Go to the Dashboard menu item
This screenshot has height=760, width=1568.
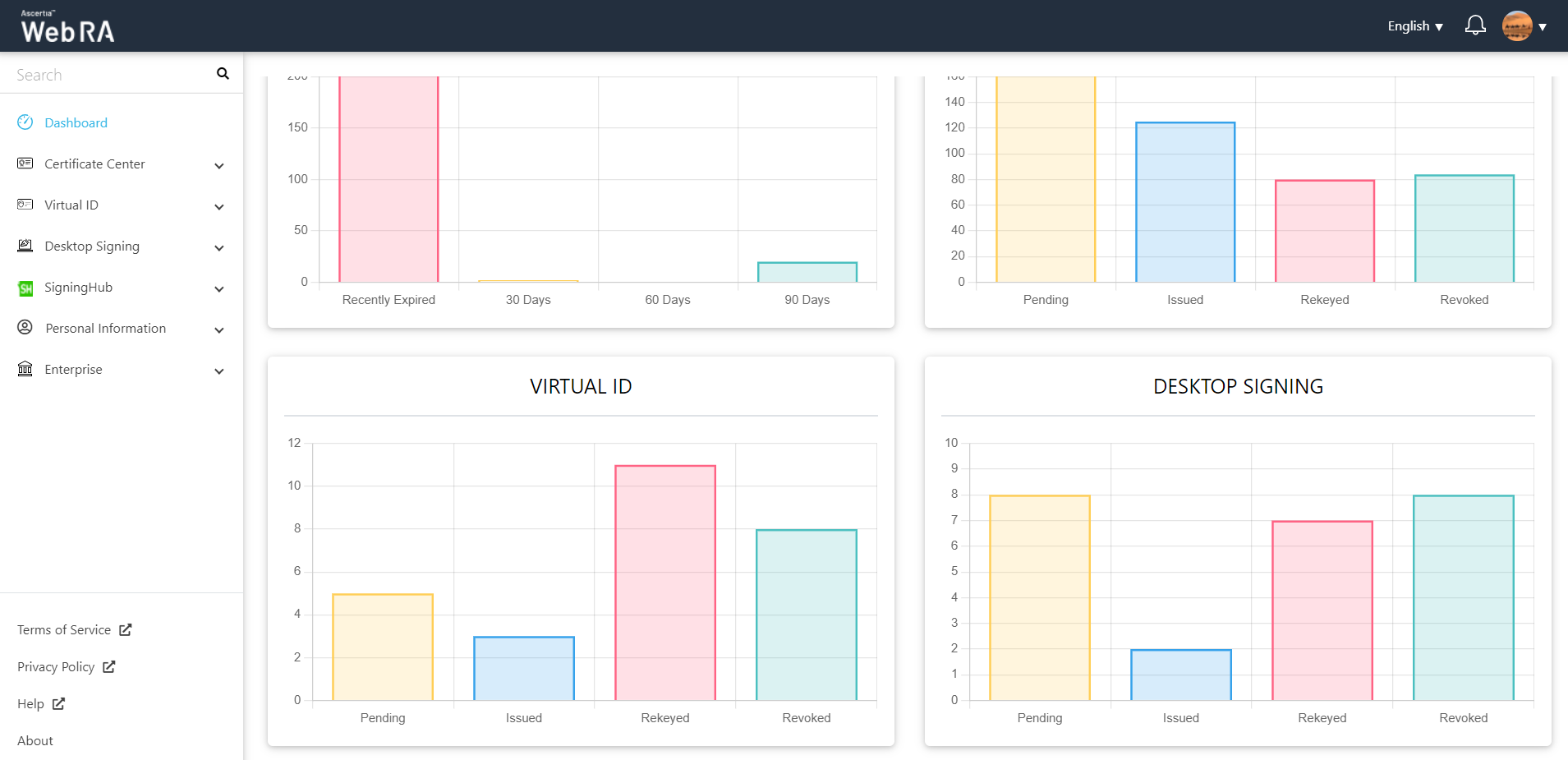(76, 122)
